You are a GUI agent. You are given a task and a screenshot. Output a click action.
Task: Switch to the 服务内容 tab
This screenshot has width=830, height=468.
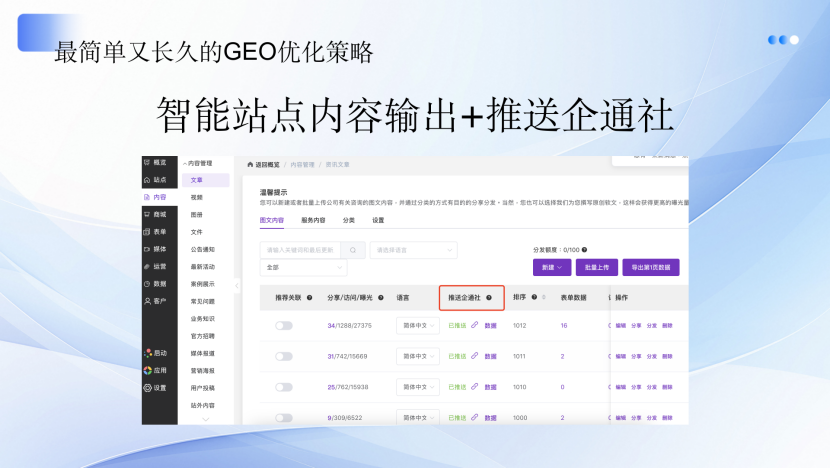(313, 219)
